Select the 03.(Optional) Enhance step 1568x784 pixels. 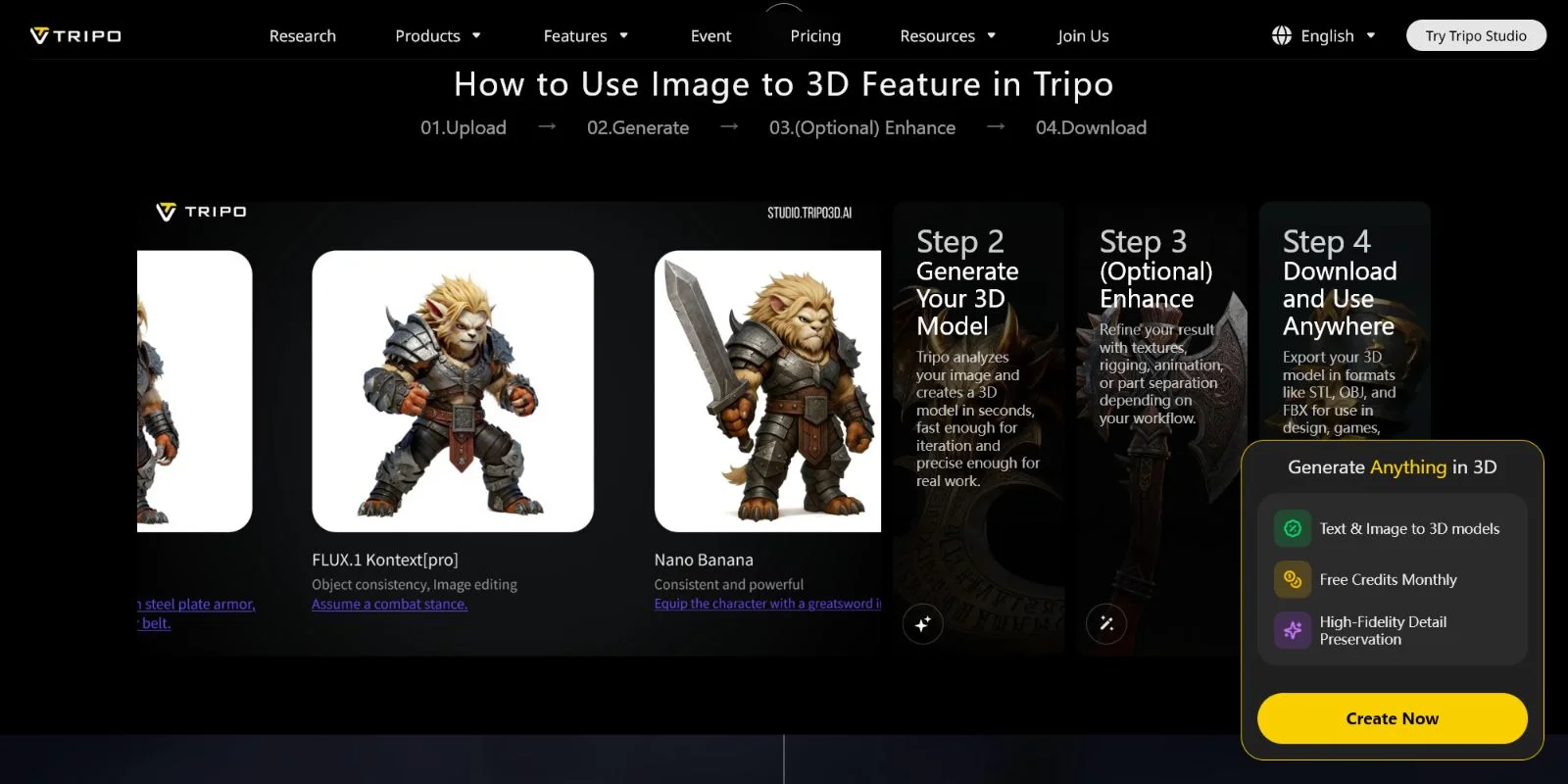[x=862, y=127]
